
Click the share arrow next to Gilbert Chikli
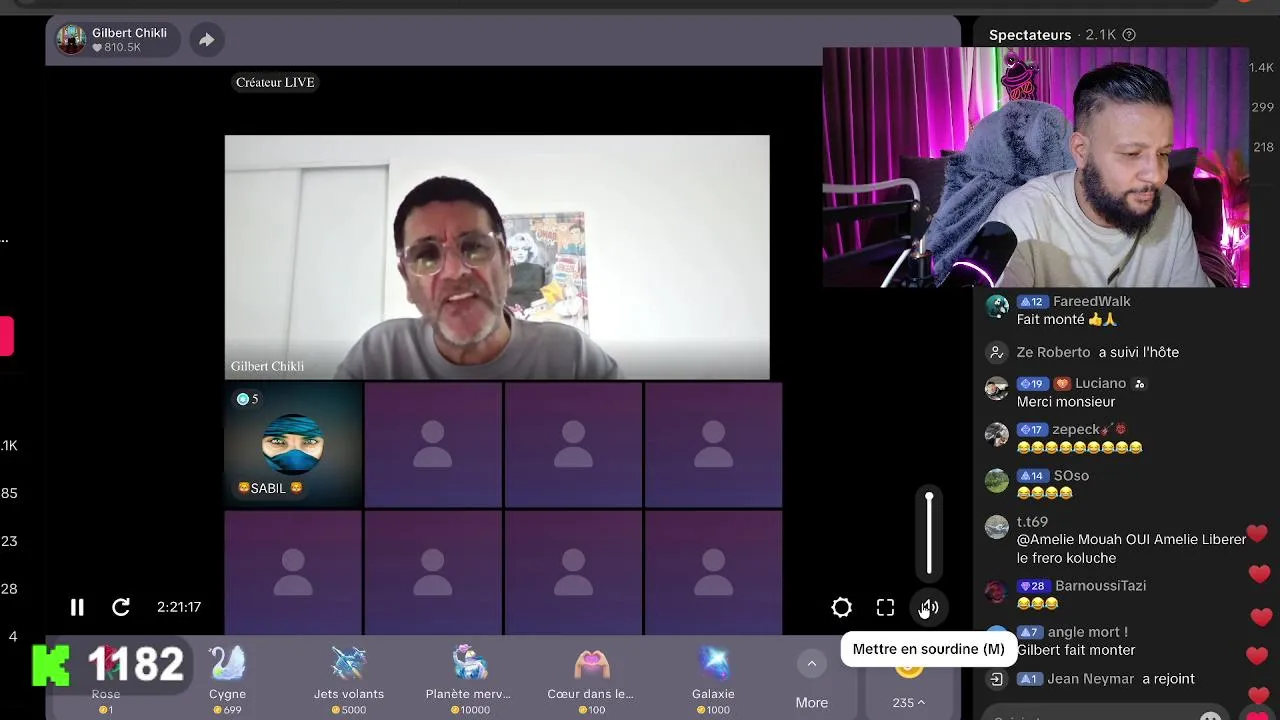click(x=206, y=40)
